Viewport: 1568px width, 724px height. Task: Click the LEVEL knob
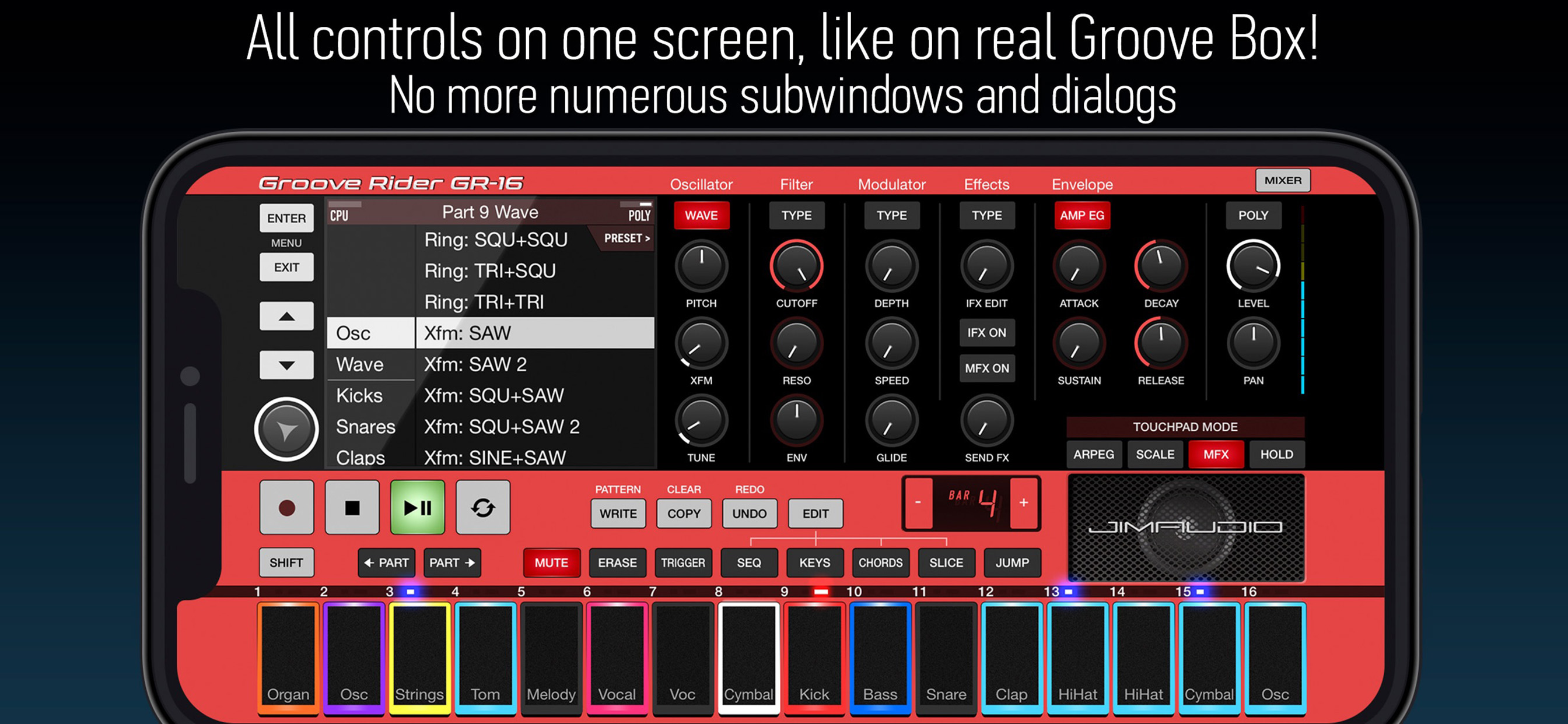[x=1254, y=266]
